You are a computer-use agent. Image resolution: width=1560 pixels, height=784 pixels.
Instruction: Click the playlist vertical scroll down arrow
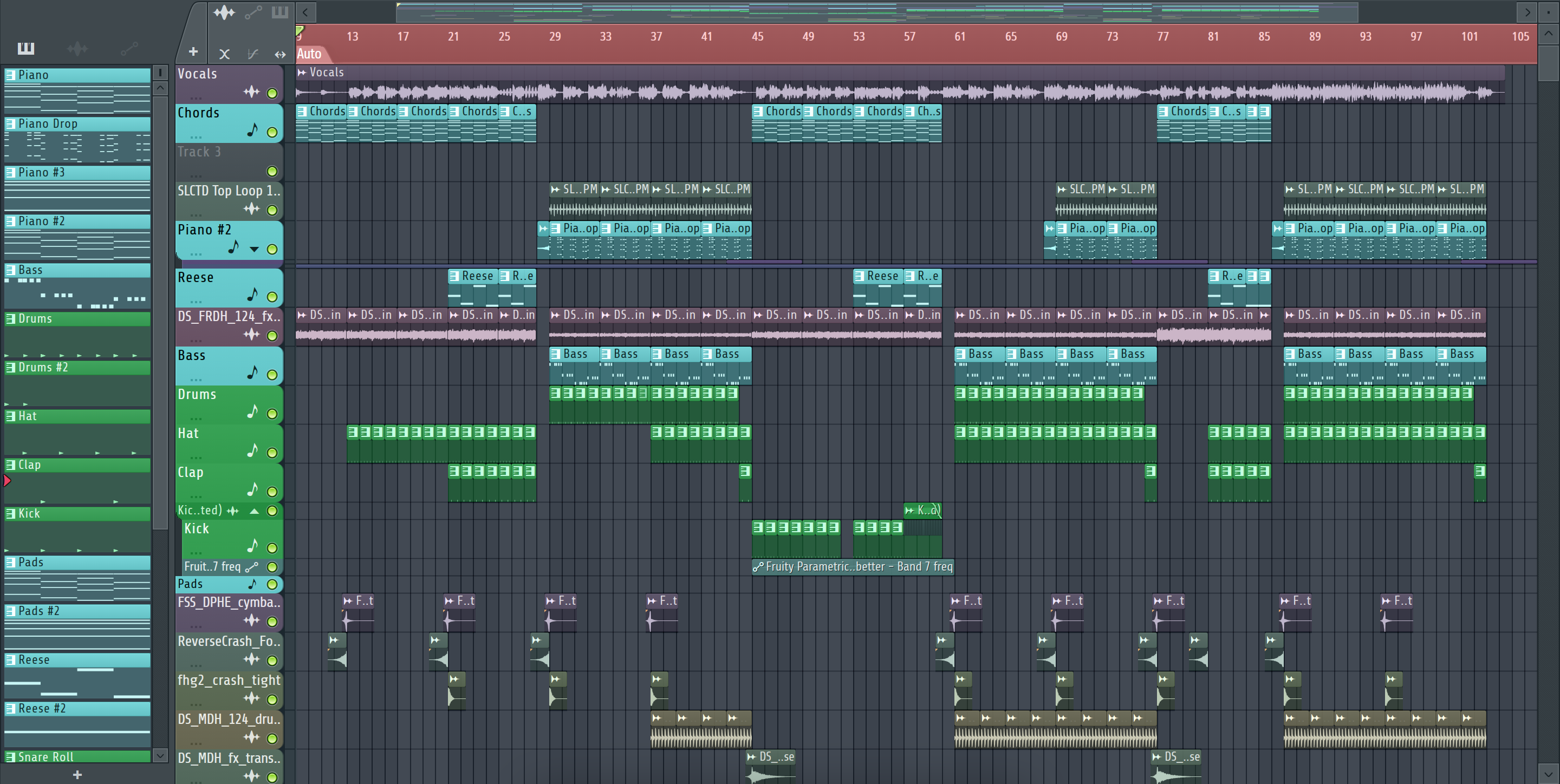coord(1548,774)
